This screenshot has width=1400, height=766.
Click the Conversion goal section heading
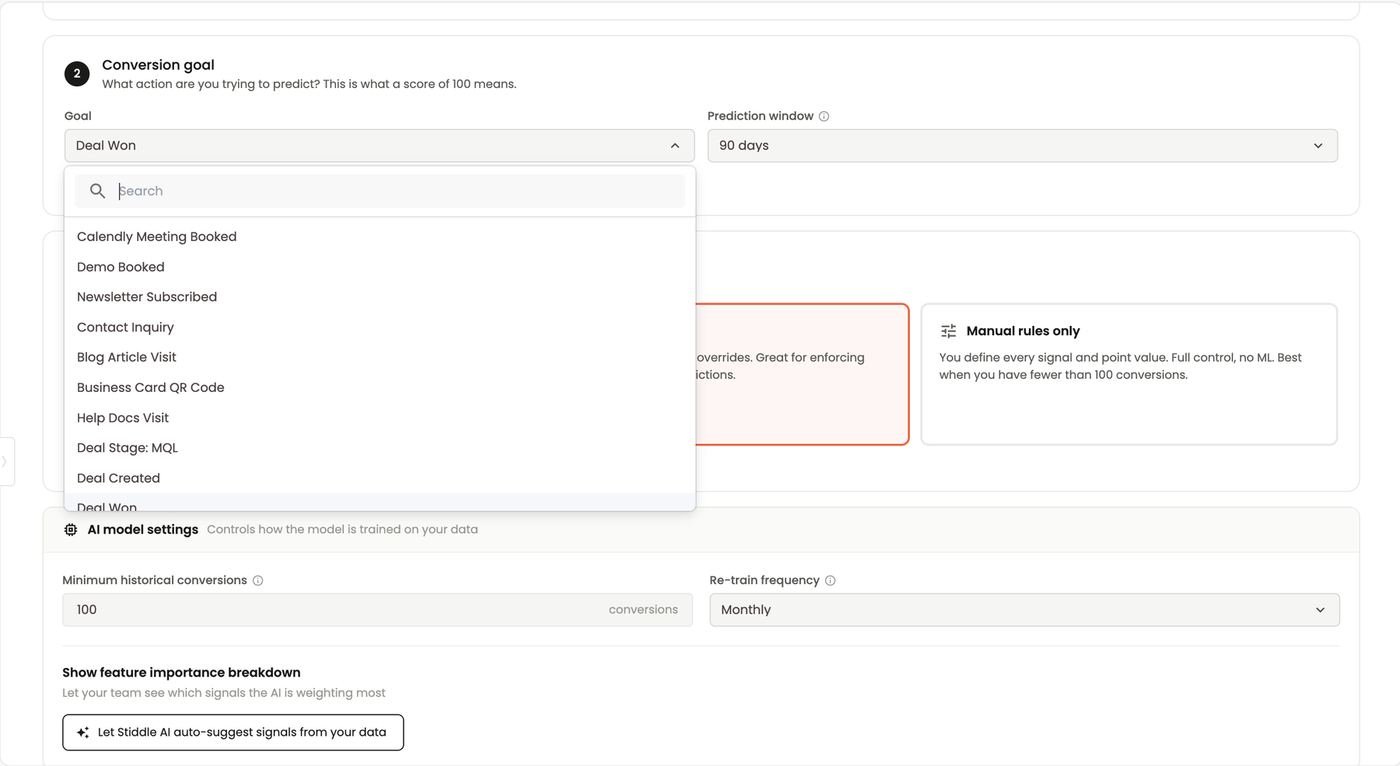(158, 65)
